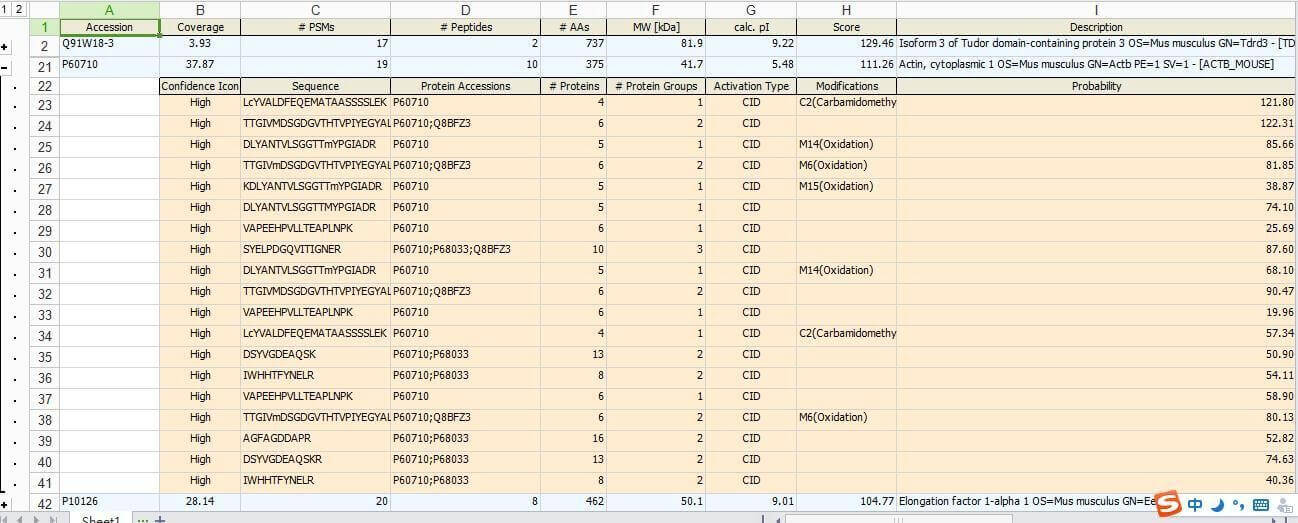Open the sheet list ellipsis button
1298x523 pixels.
tap(142, 518)
